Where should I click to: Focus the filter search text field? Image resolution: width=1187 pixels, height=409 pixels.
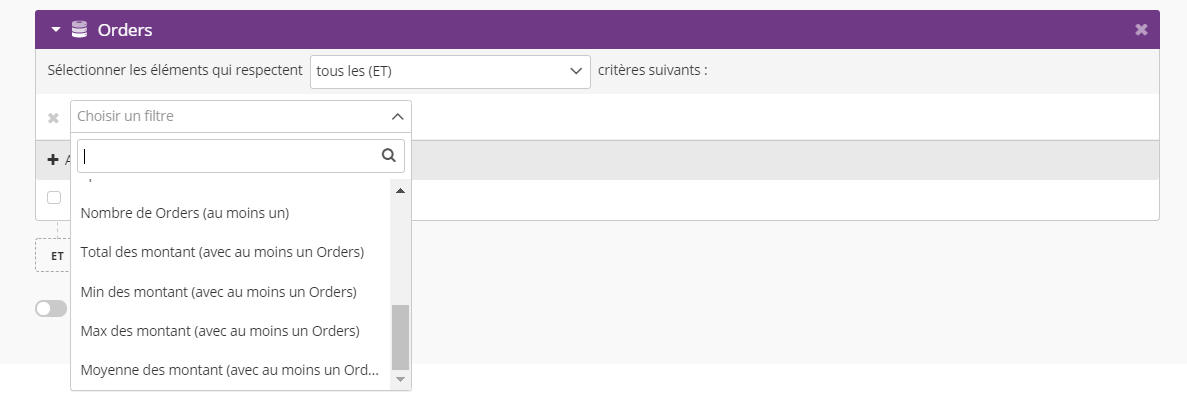[228, 156]
